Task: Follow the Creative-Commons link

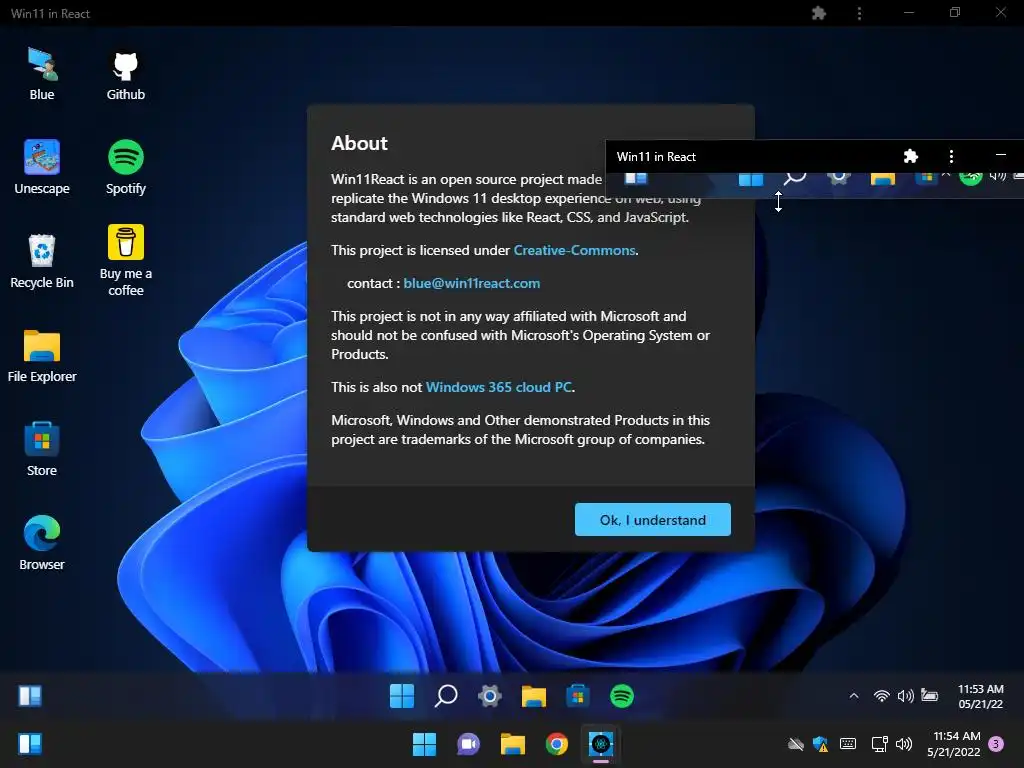Action: pos(574,250)
